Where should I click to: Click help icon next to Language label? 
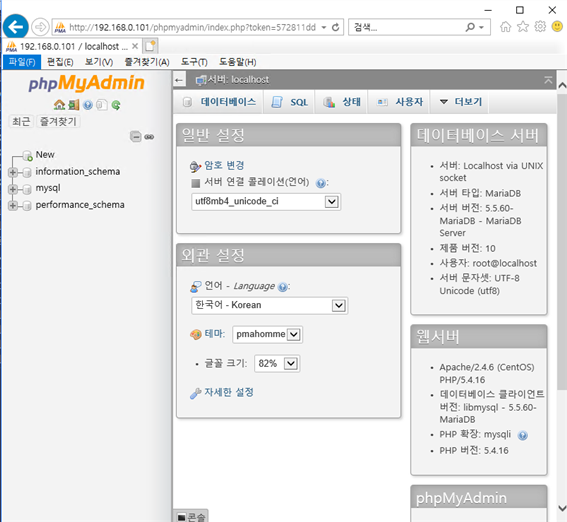click(x=283, y=287)
